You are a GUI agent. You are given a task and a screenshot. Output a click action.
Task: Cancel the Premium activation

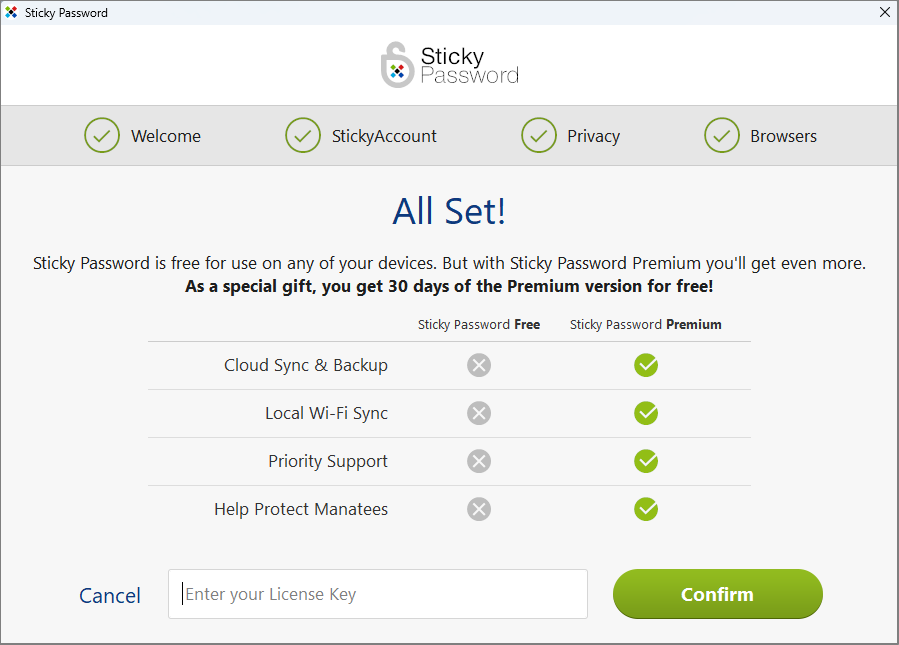(109, 594)
